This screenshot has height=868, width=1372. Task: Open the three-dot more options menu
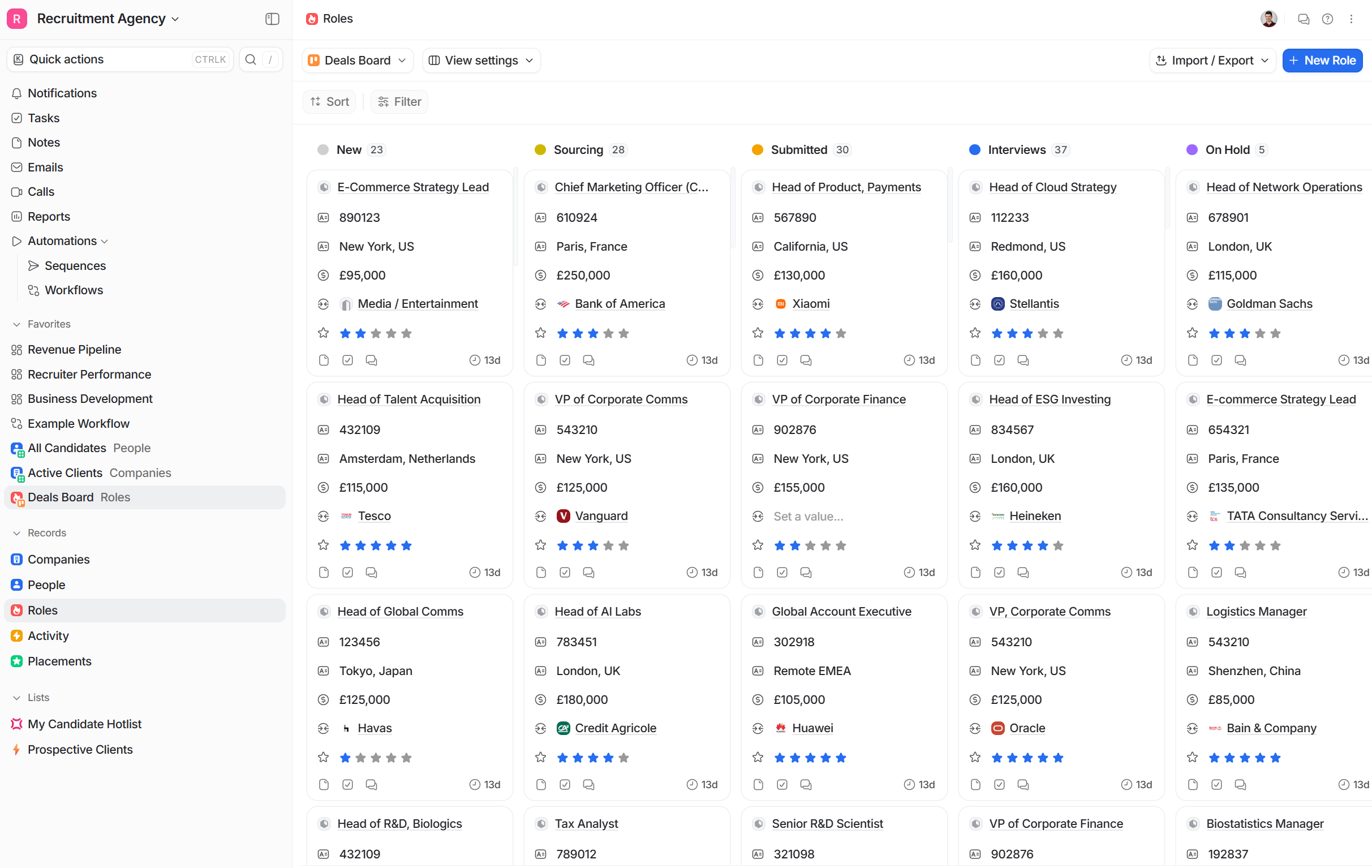pyautogui.click(x=1351, y=19)
